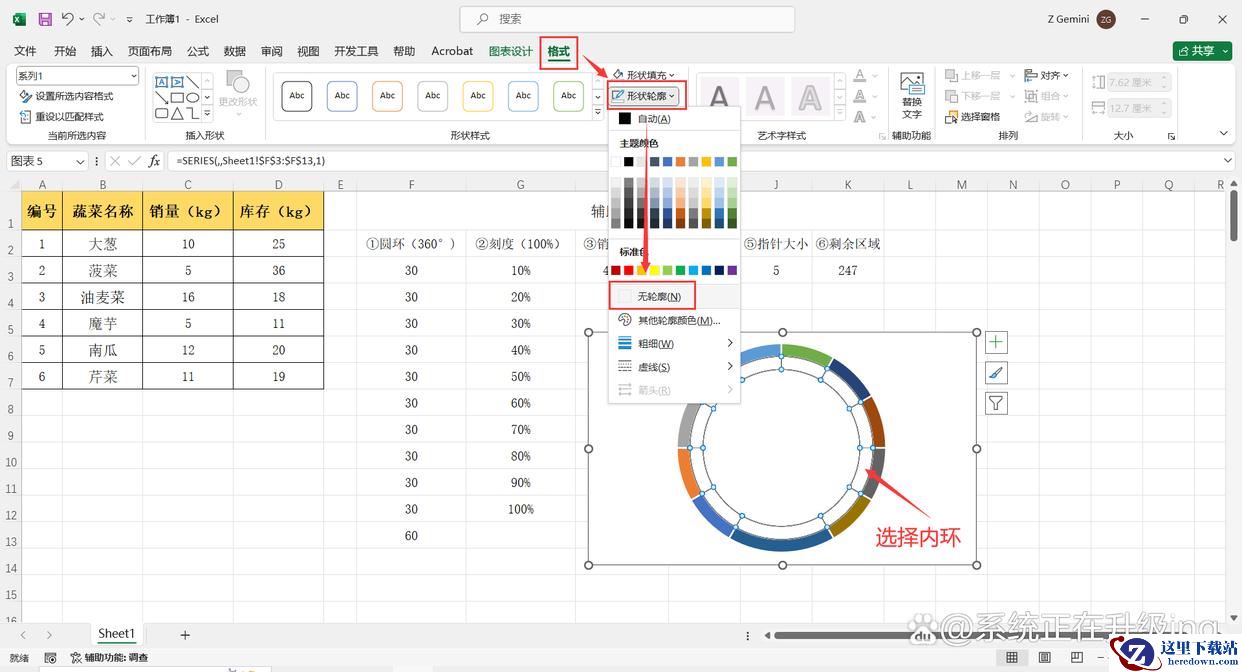Open Chart Styles paintbrush button
Screen dimensions: 1242x672
click(996, 373)
